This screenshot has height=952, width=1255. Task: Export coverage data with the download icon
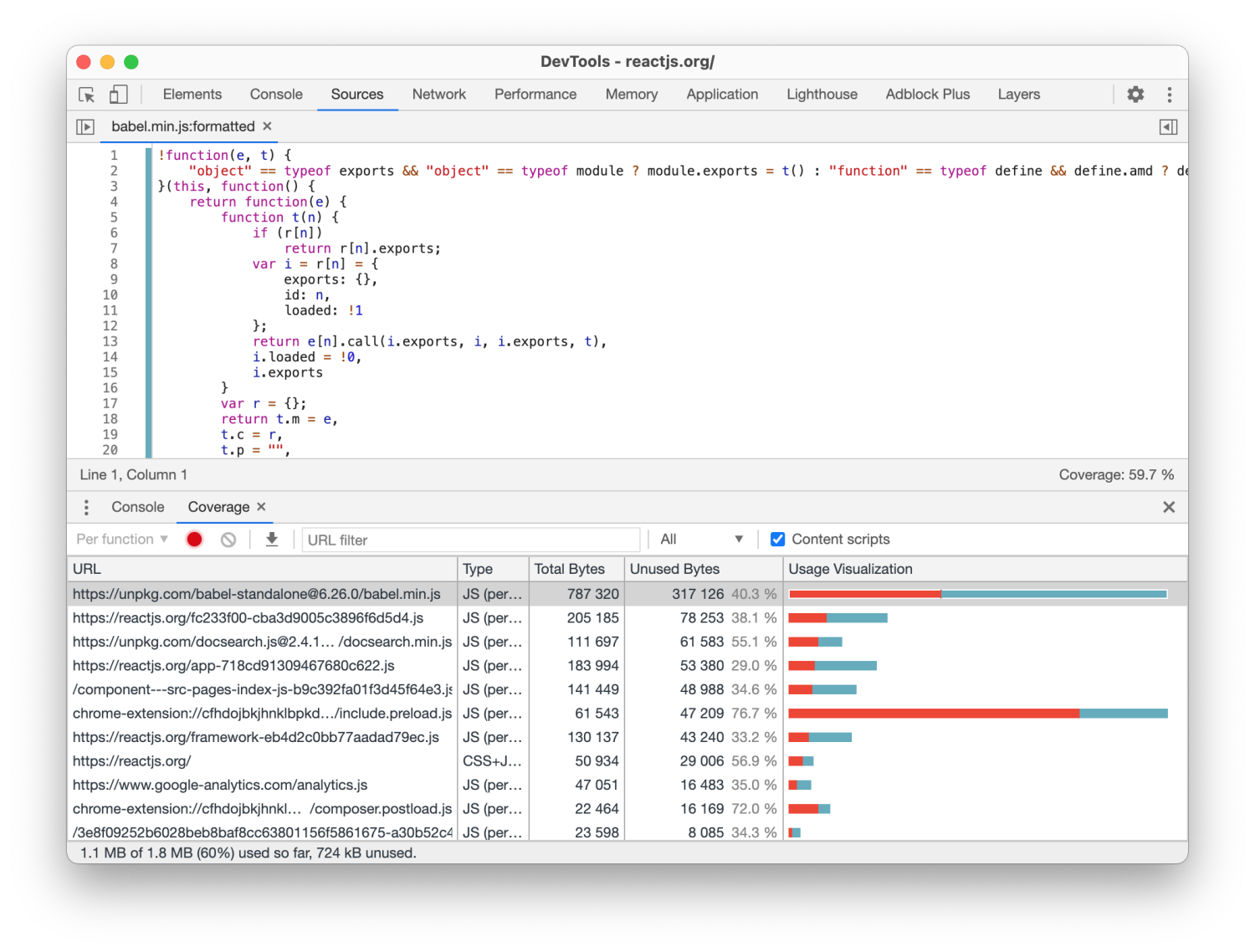[272, 540]
